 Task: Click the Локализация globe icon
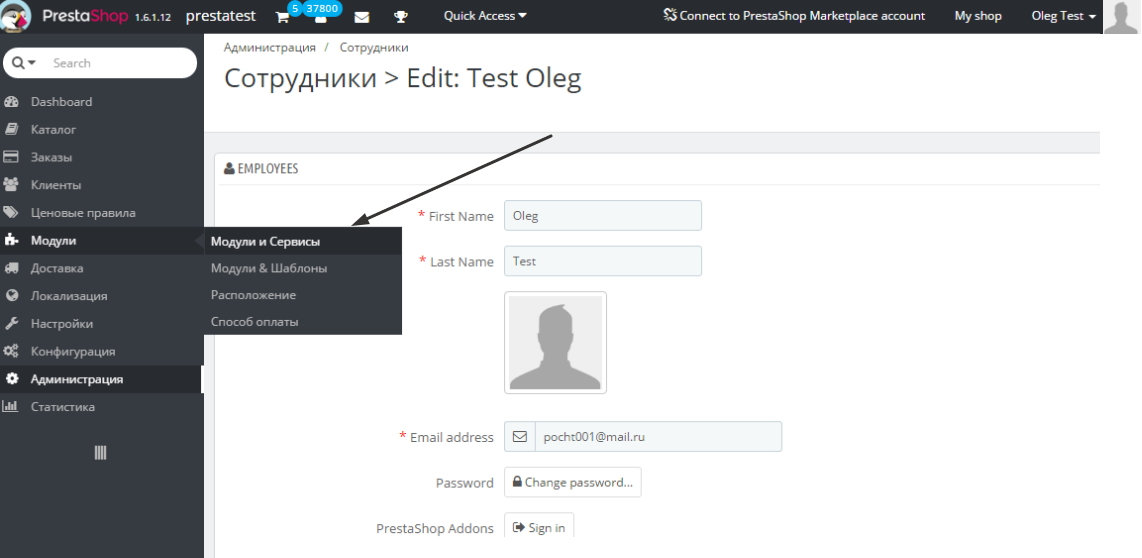click(11, 295)
